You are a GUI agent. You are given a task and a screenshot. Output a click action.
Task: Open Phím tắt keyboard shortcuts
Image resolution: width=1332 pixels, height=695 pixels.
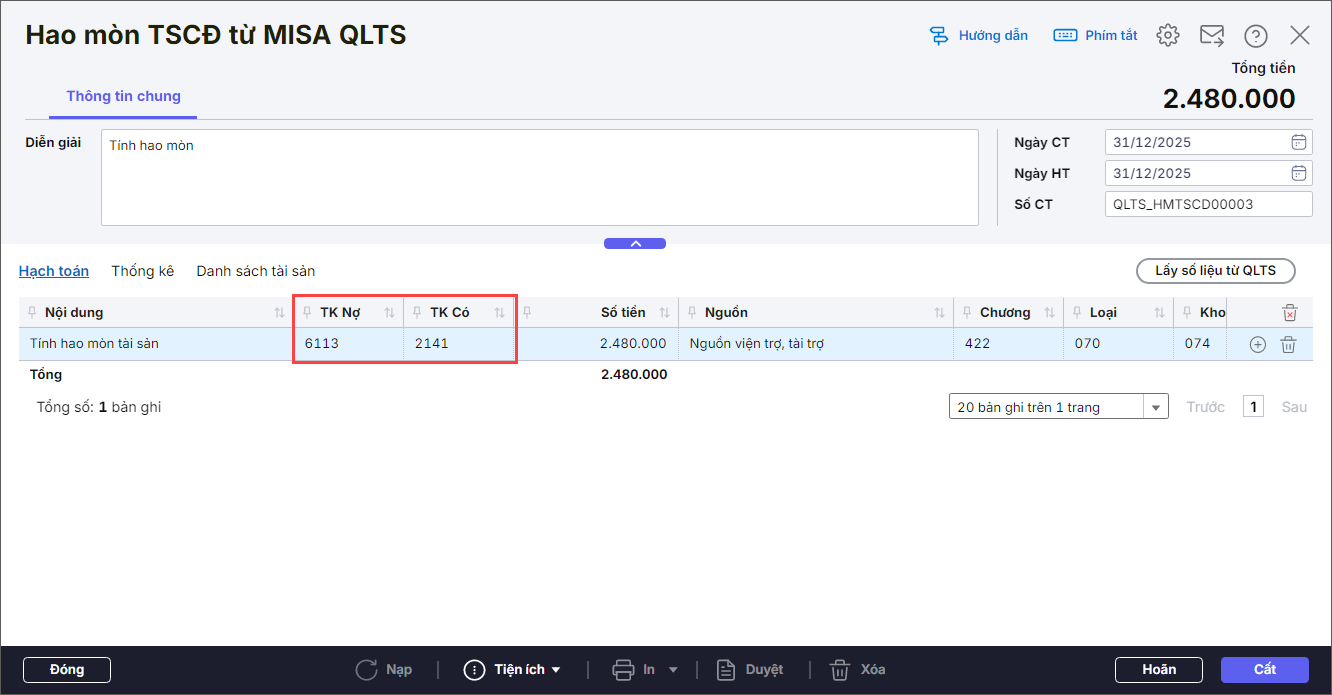tap(1096, 35)
